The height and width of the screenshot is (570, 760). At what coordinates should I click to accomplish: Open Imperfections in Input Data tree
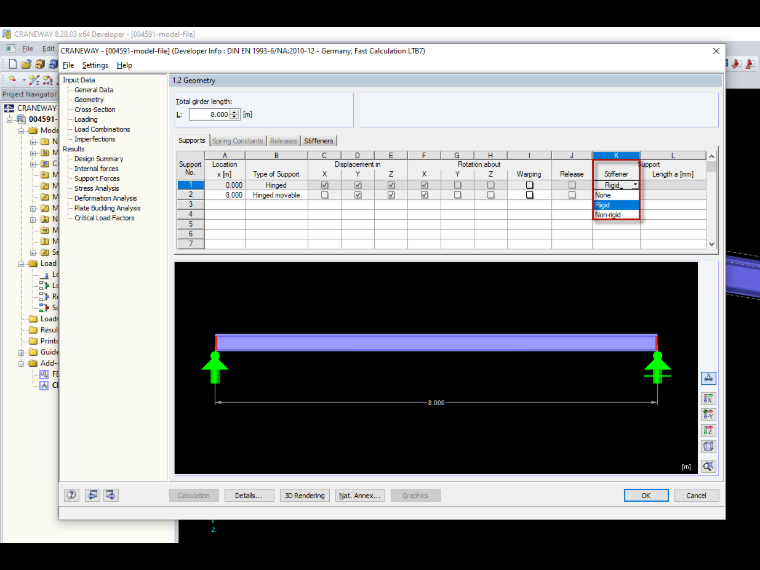tap(95, 139)
